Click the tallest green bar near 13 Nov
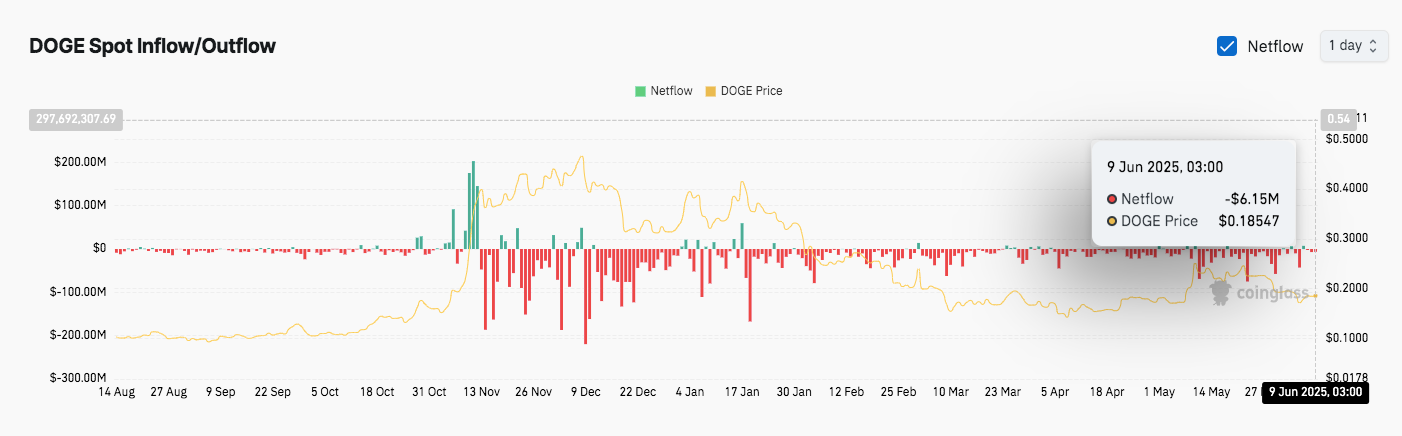Image resolution: width=1402 pixels, height=436 pixels. 472,205
